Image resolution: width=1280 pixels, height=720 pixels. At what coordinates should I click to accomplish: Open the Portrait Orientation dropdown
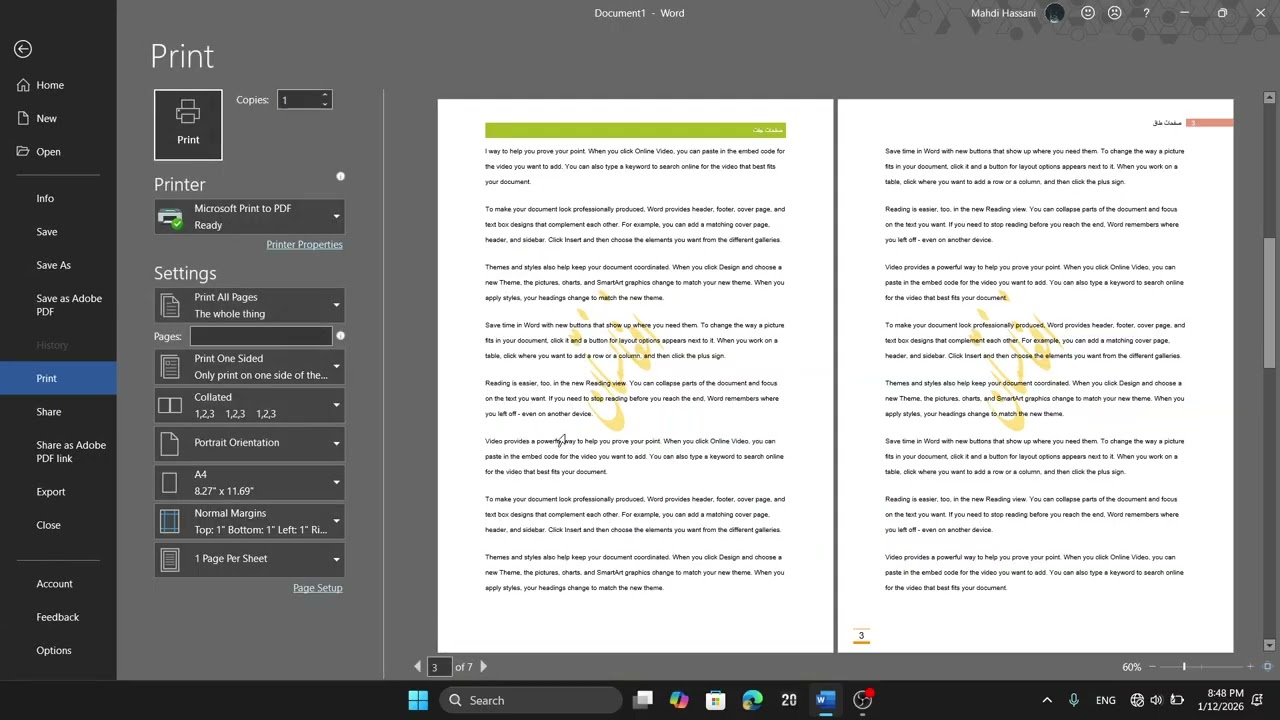click(x=249, y=443)
